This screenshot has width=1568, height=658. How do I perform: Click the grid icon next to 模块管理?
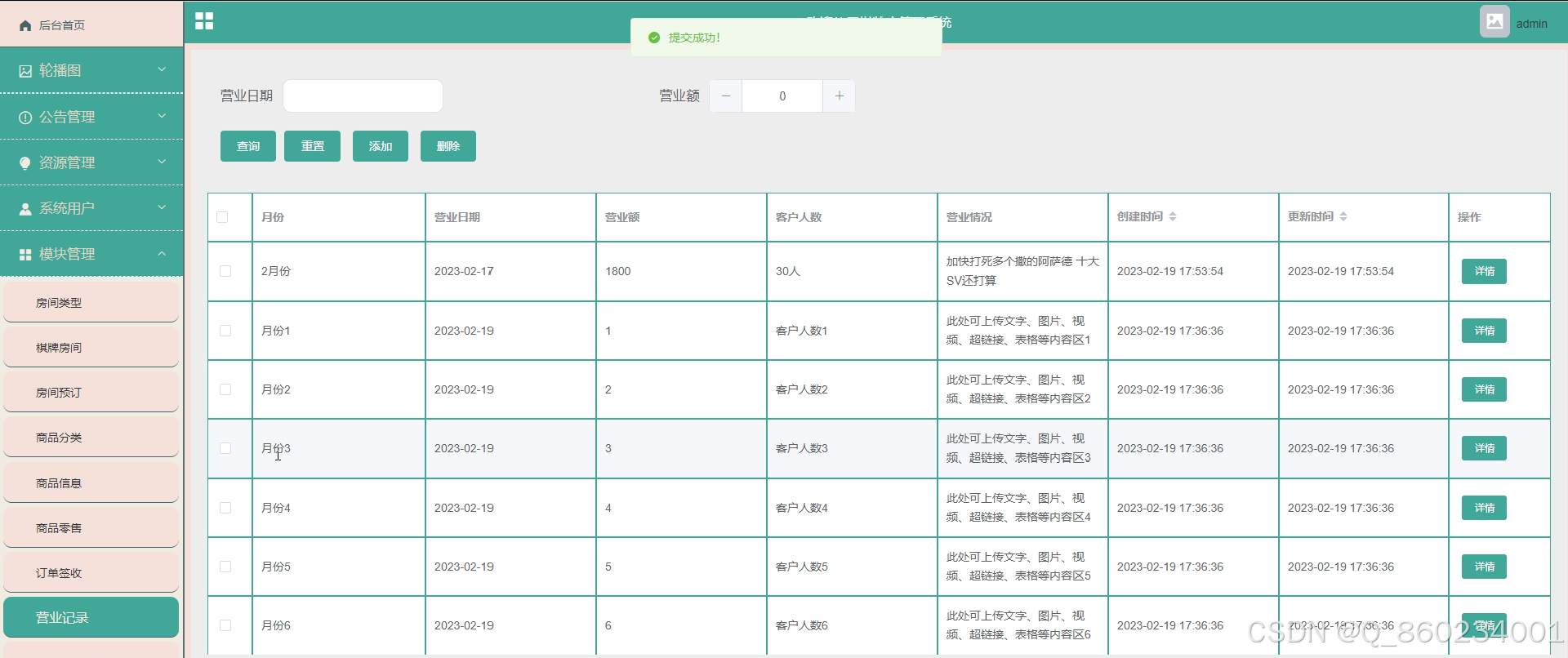[25, 255]
